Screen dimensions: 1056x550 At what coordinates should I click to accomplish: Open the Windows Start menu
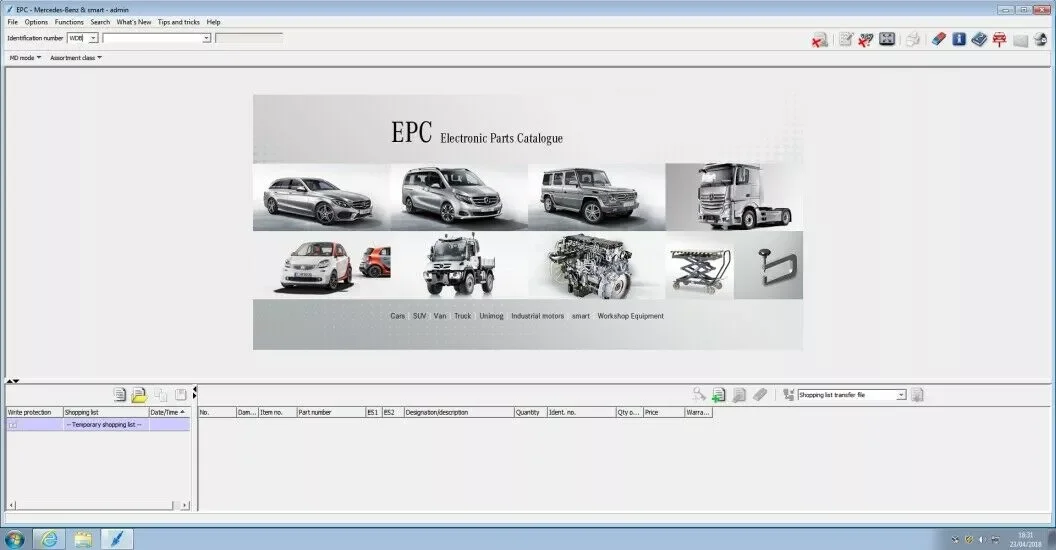click(x=14, y=539)
